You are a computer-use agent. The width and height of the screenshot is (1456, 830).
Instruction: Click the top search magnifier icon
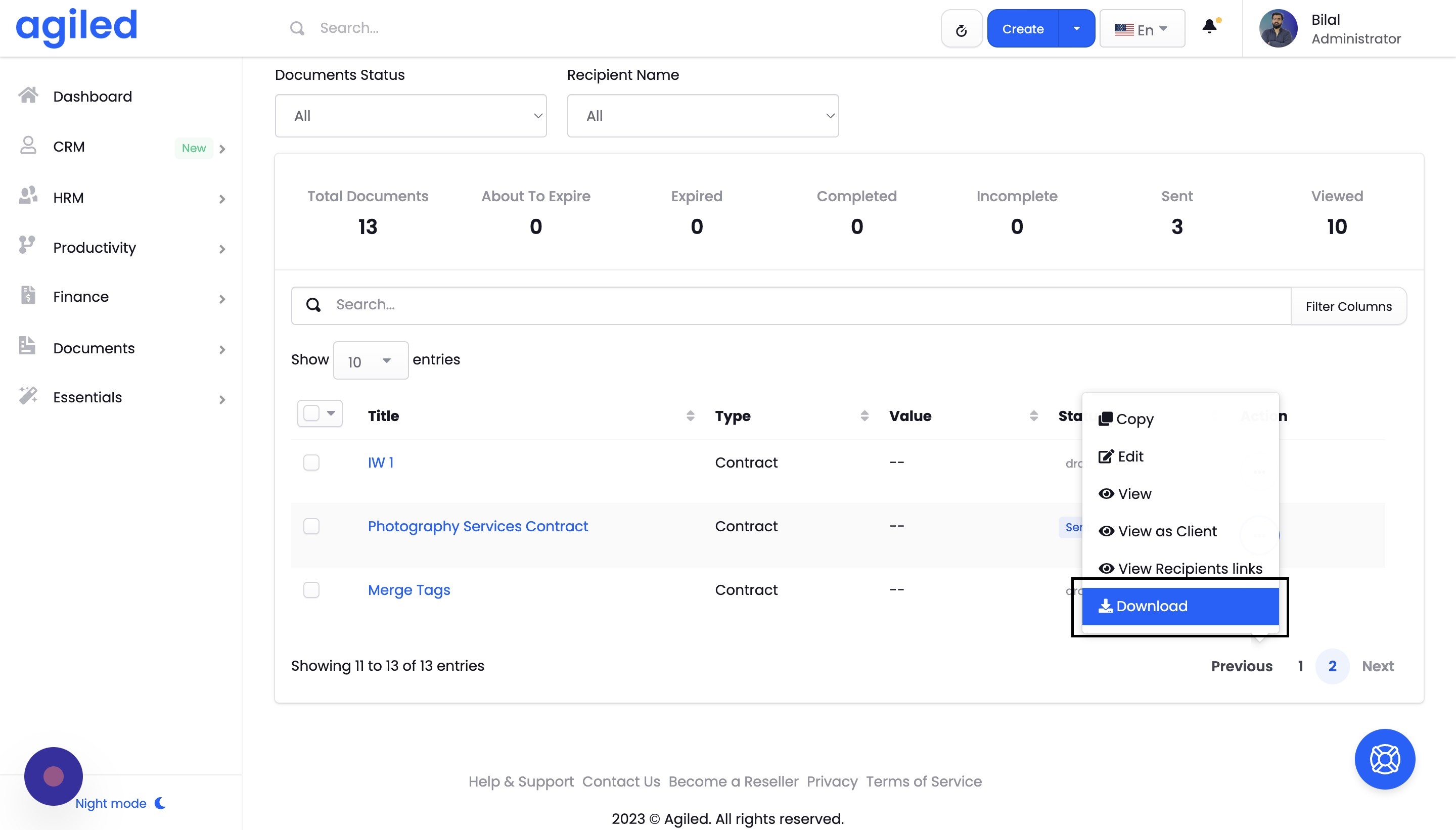point(297,28)
